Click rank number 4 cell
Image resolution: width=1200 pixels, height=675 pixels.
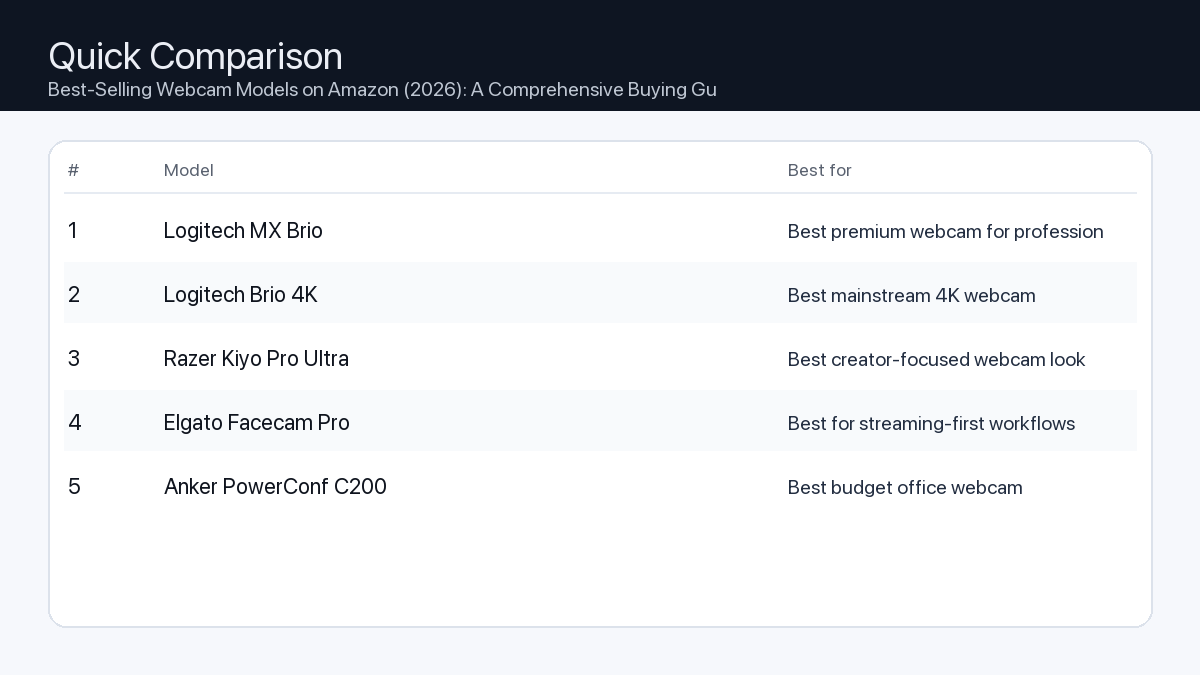point(74,423)
